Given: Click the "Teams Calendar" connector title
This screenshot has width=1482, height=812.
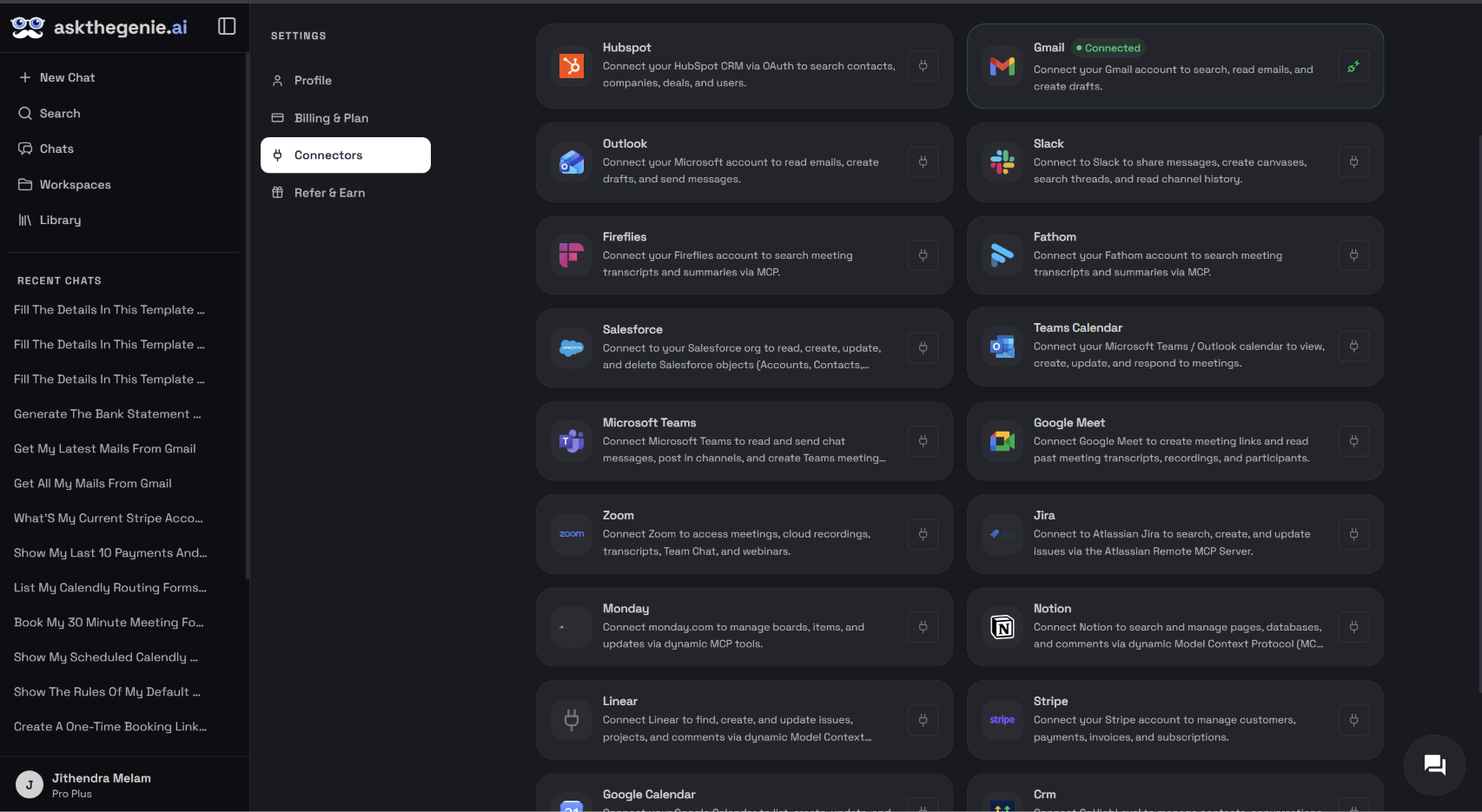Looking at the screenshot, I should pyautogui.click(x=1078, y=328).
